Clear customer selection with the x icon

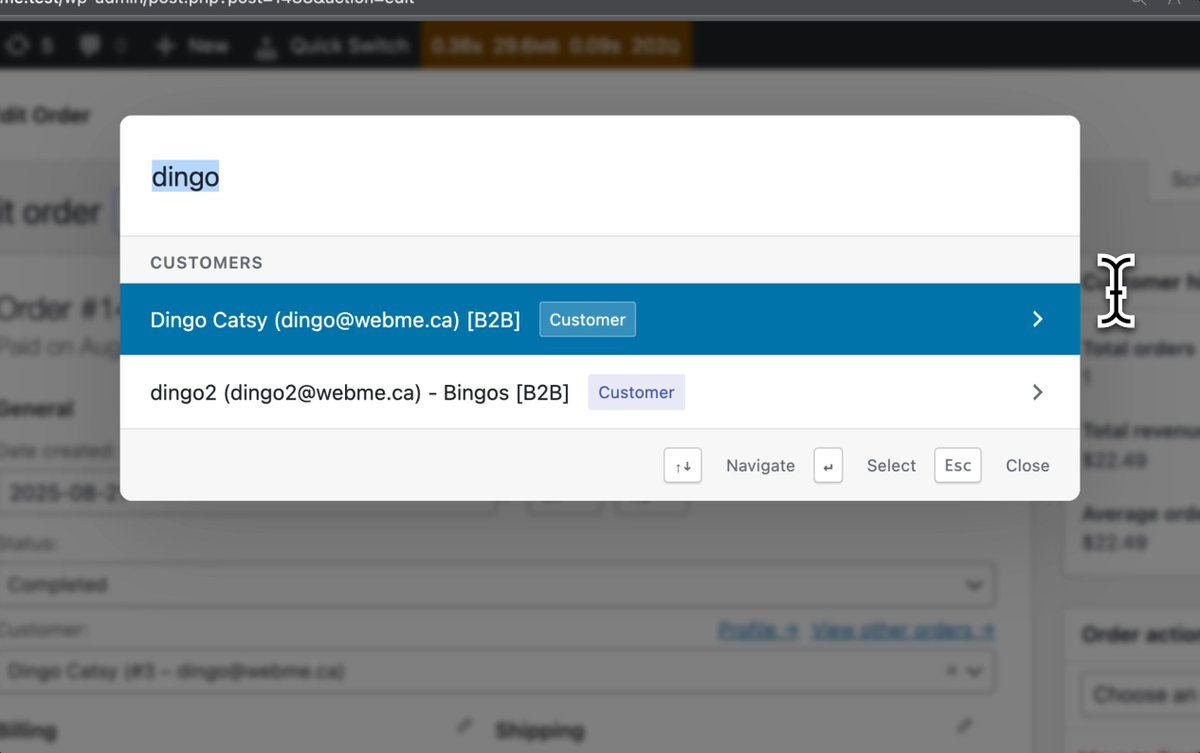[951, 671]
